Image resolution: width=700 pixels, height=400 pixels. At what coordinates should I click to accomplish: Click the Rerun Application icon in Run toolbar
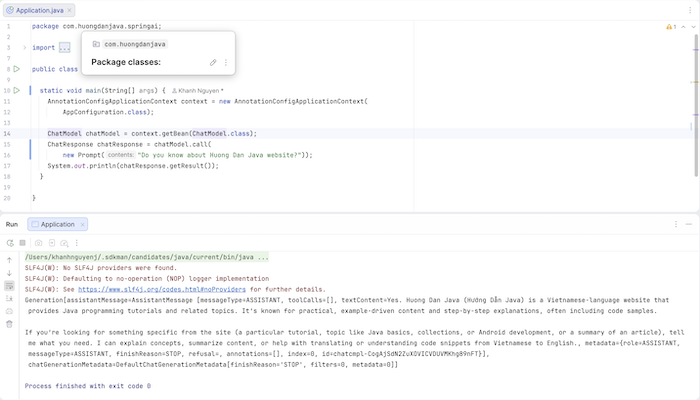[x=9, y=243]
